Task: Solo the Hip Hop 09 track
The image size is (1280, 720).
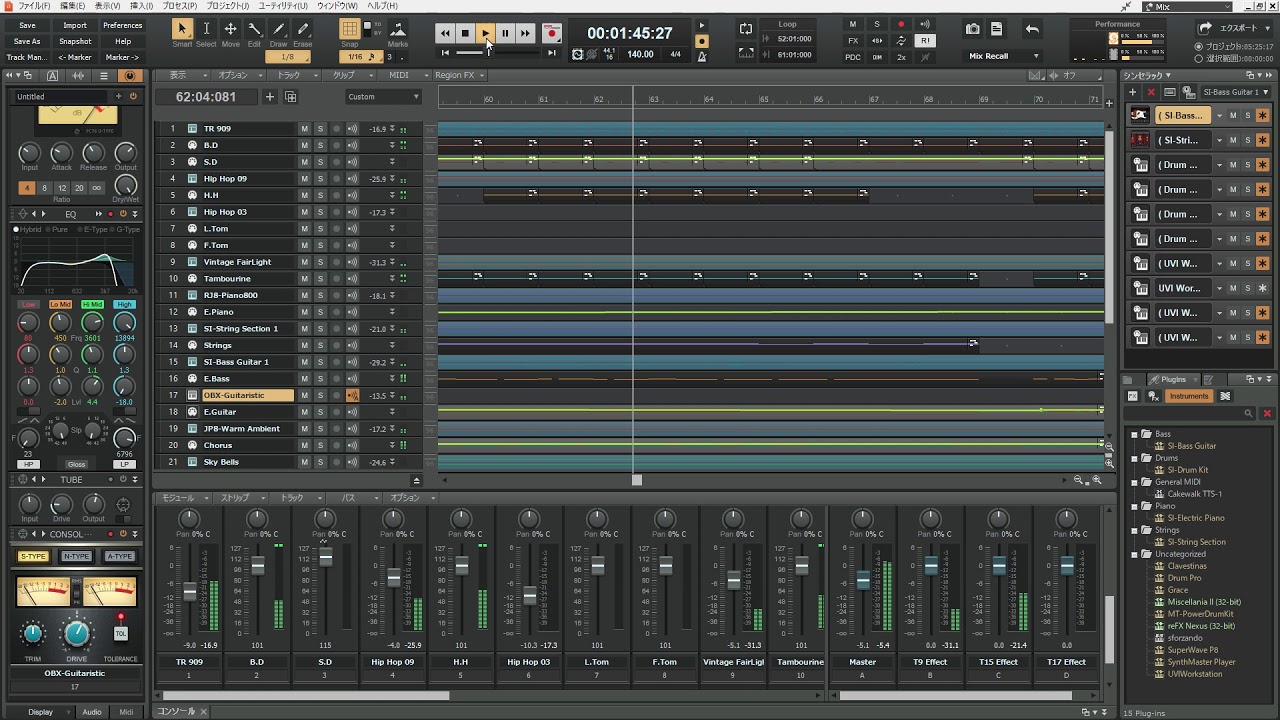Action: coord(320,179)
